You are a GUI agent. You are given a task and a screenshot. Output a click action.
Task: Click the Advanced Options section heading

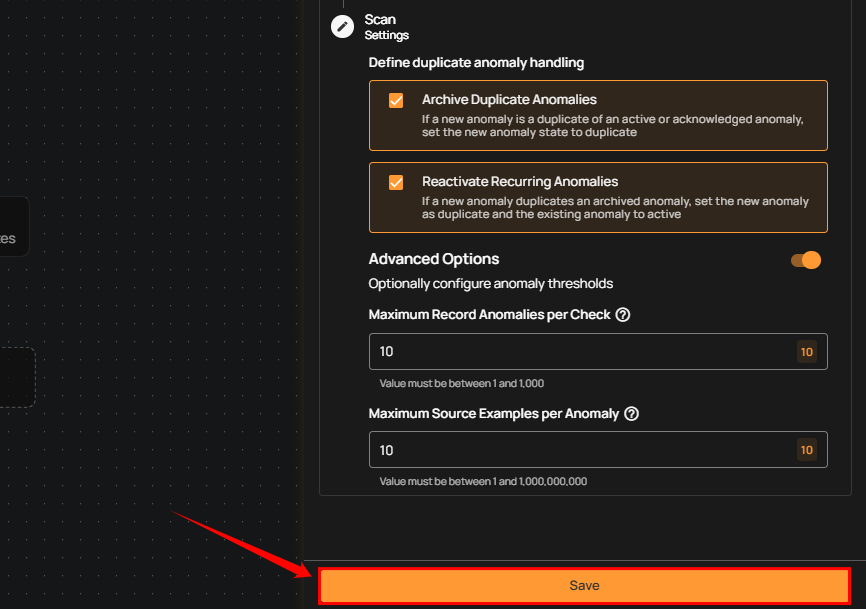[x=434, y=260]
